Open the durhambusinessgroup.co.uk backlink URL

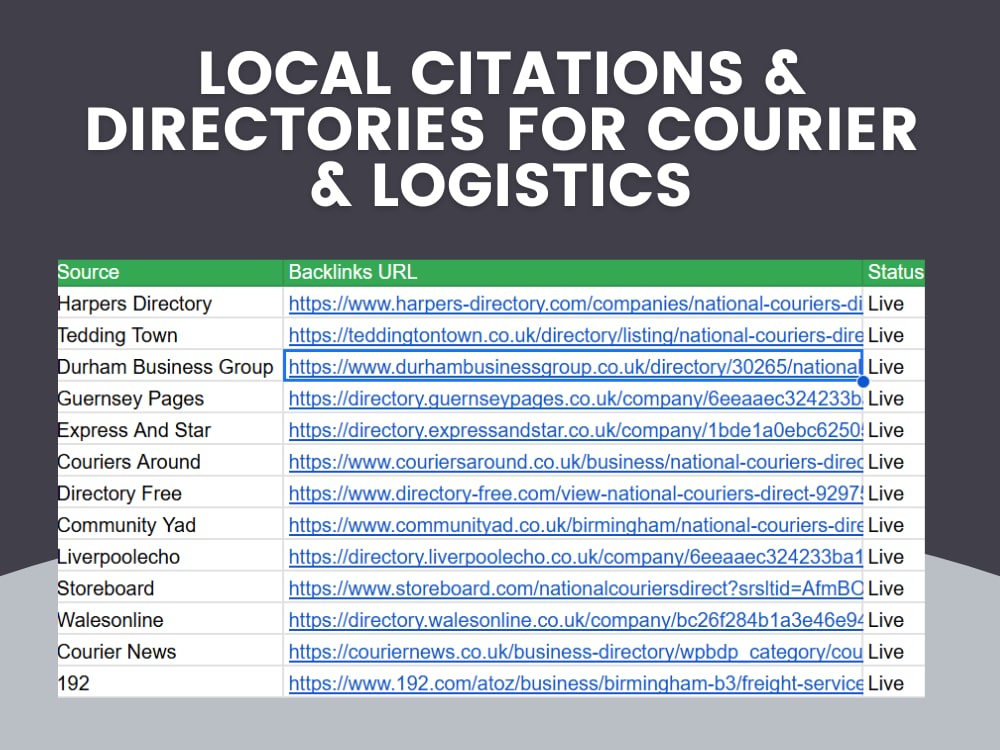575,367
